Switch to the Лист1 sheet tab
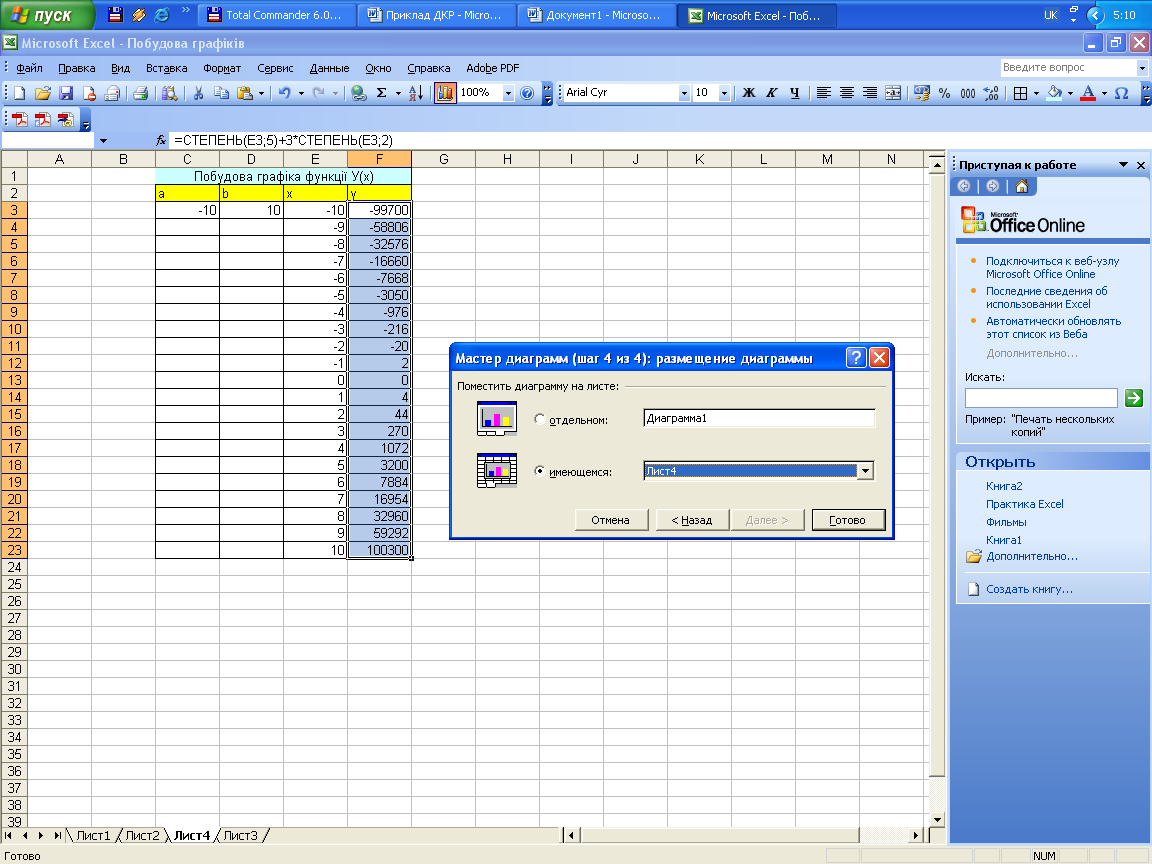This screenshot has width=1152, height=864. pos(93,835)
